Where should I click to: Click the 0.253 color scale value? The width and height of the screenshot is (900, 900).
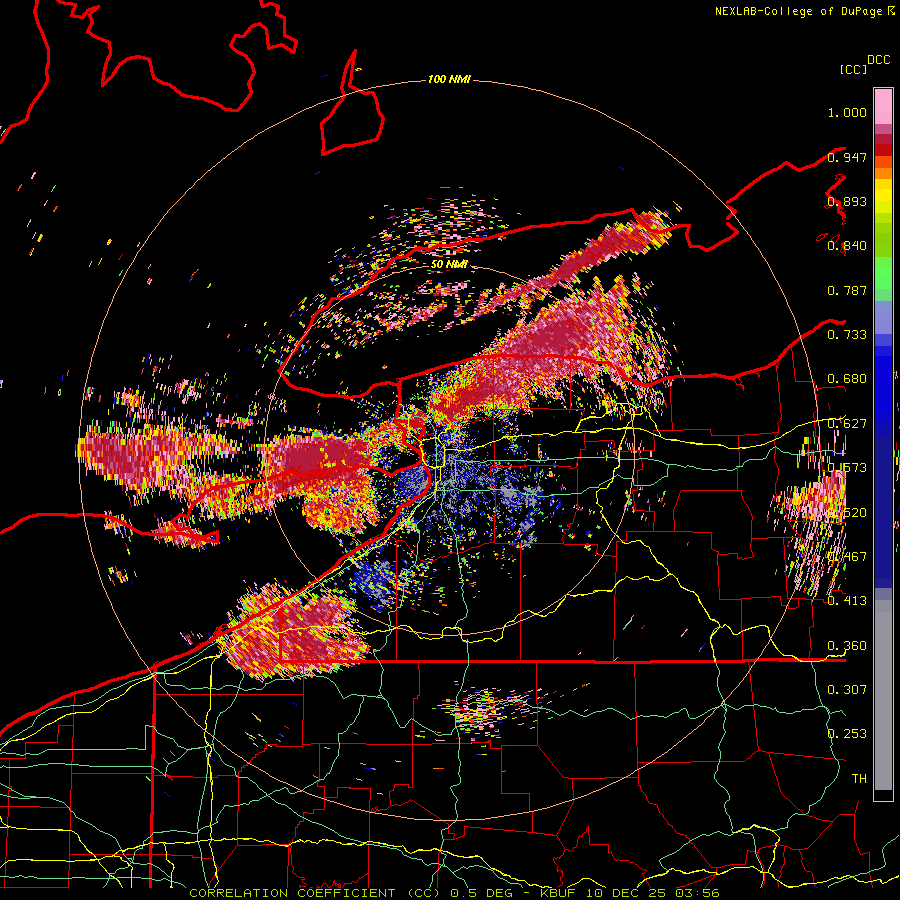tap(847, 734)
